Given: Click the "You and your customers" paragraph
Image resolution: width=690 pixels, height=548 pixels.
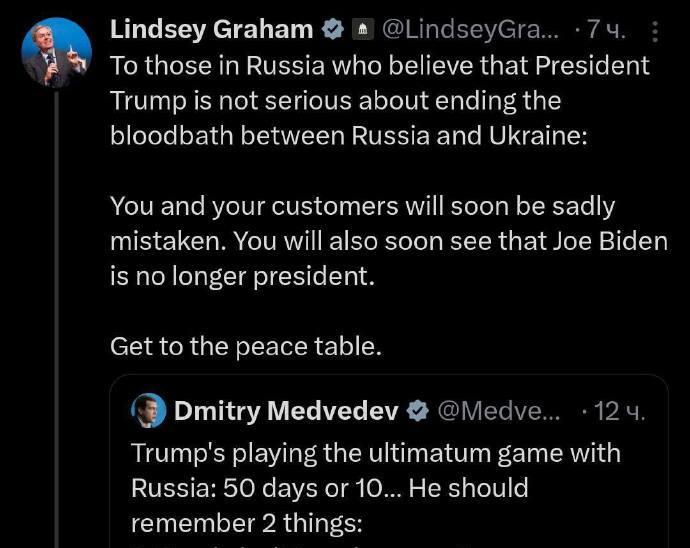Looking at the screenshot, I should [388, 241].
